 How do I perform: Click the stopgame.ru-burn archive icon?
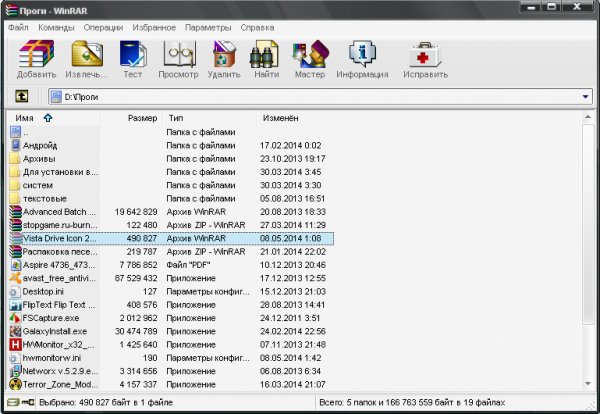click(15, 225)
